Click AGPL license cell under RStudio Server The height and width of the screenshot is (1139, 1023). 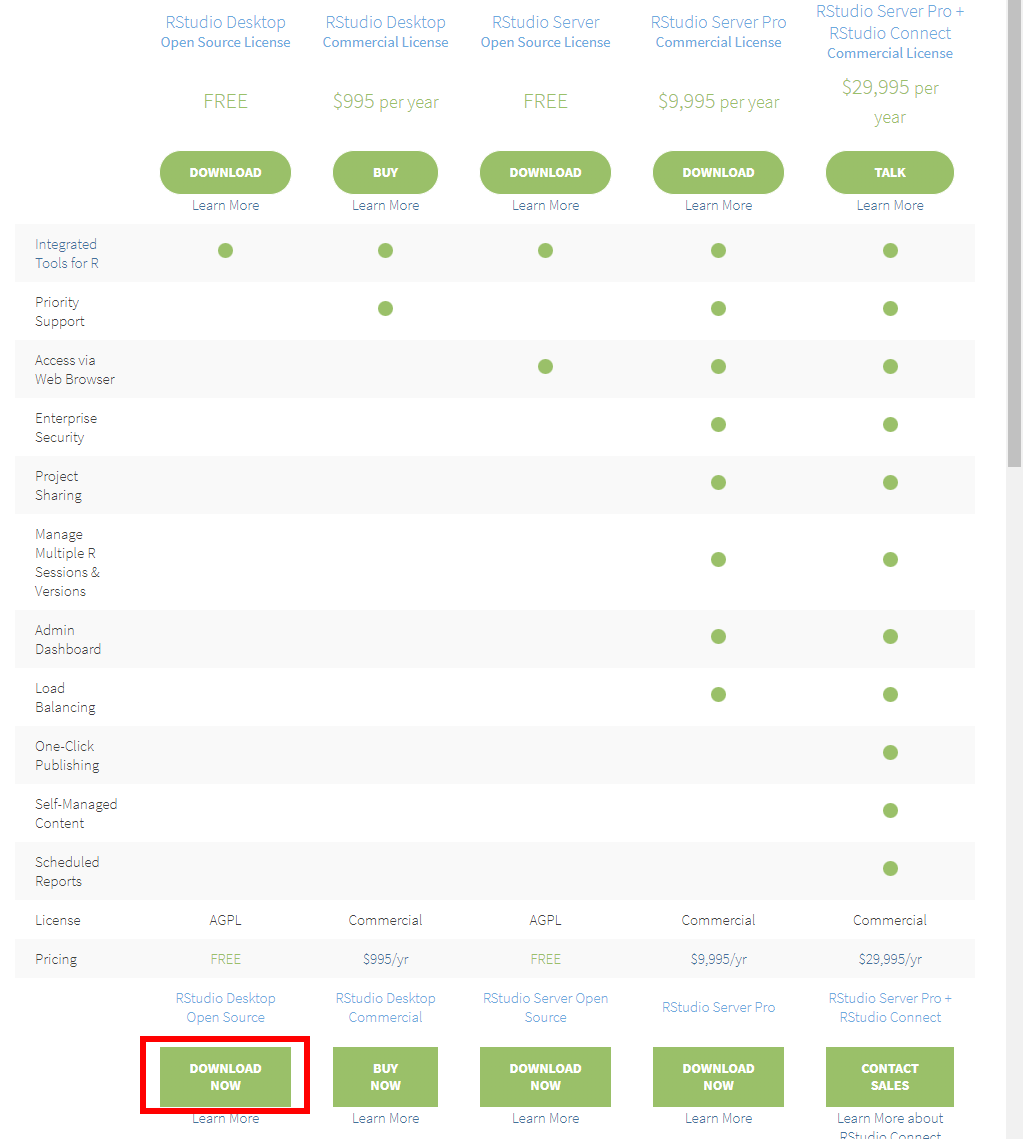click(545, 920)
